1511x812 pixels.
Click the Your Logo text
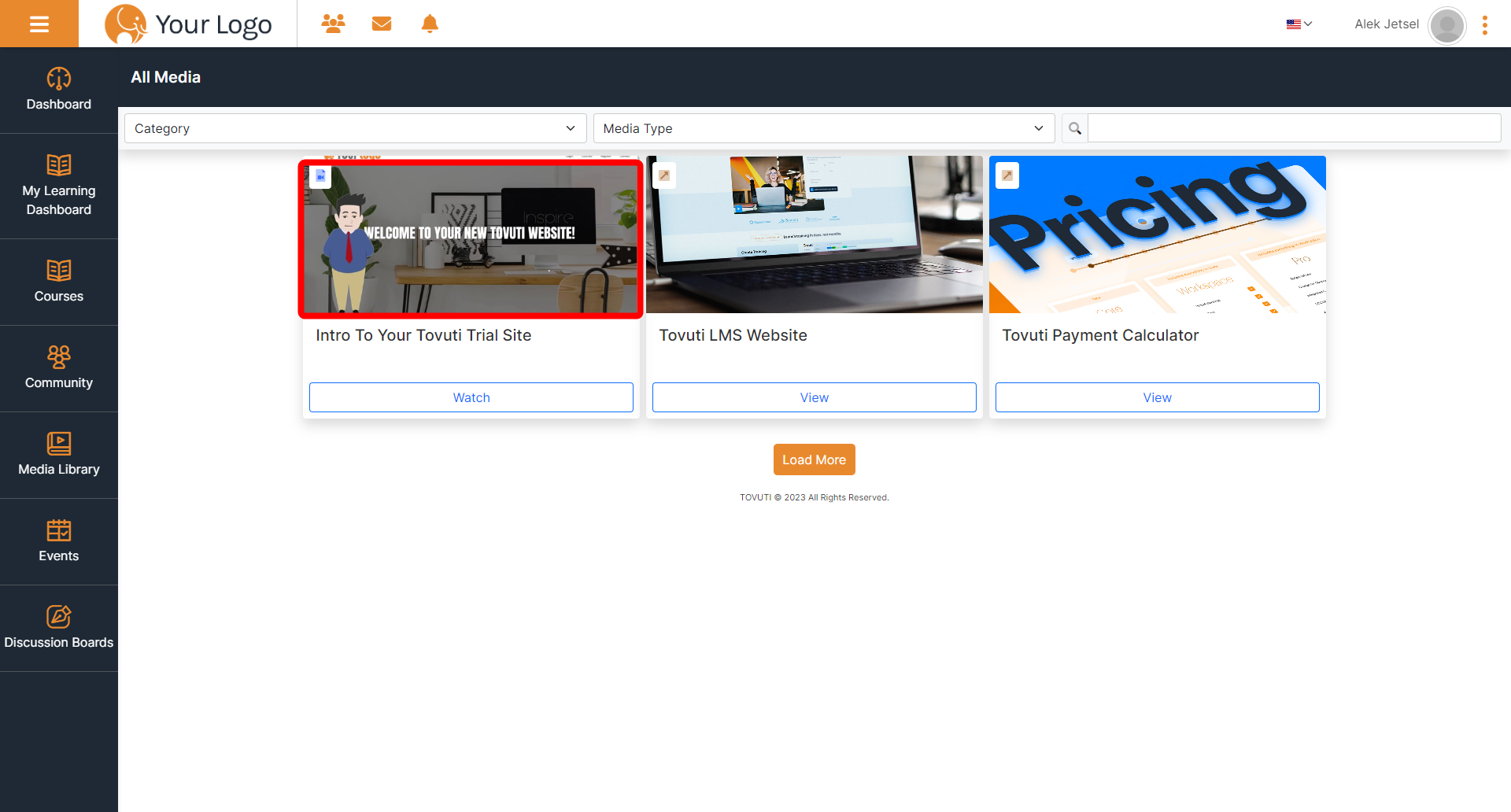coord(214,24)
